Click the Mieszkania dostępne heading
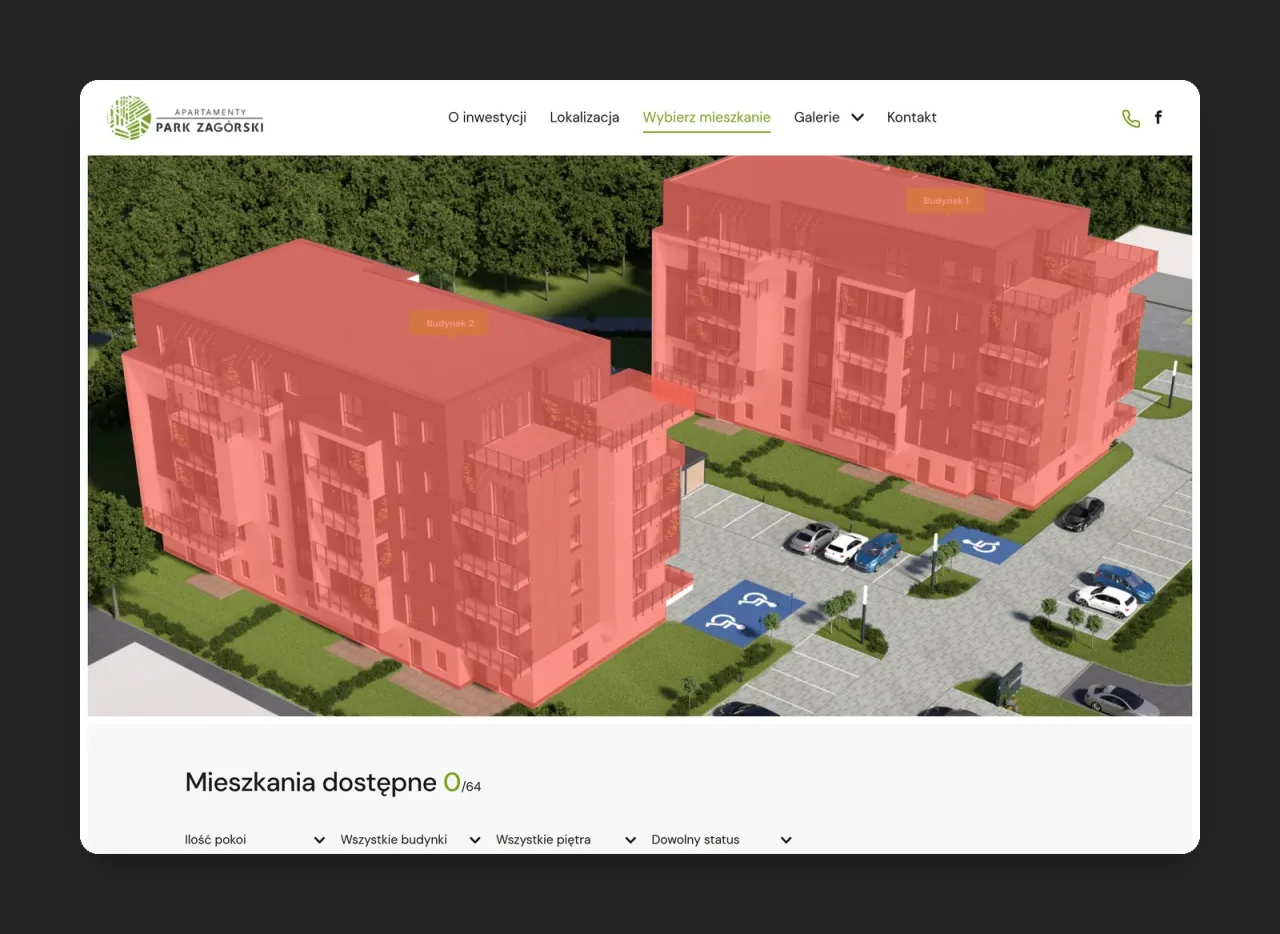The width and height of the screenshot is (1280, 934). (x=311, y=783)
